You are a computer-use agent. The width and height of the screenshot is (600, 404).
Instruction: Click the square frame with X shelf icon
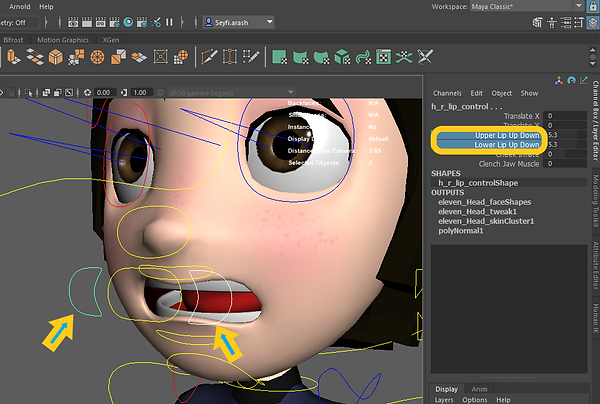click(160, 57)
